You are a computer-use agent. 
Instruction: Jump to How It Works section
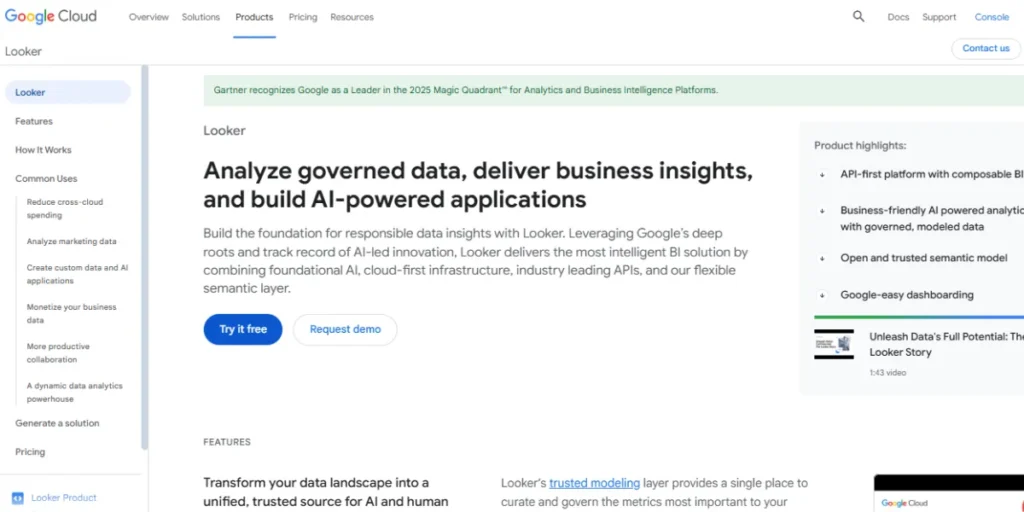[43, 150]
